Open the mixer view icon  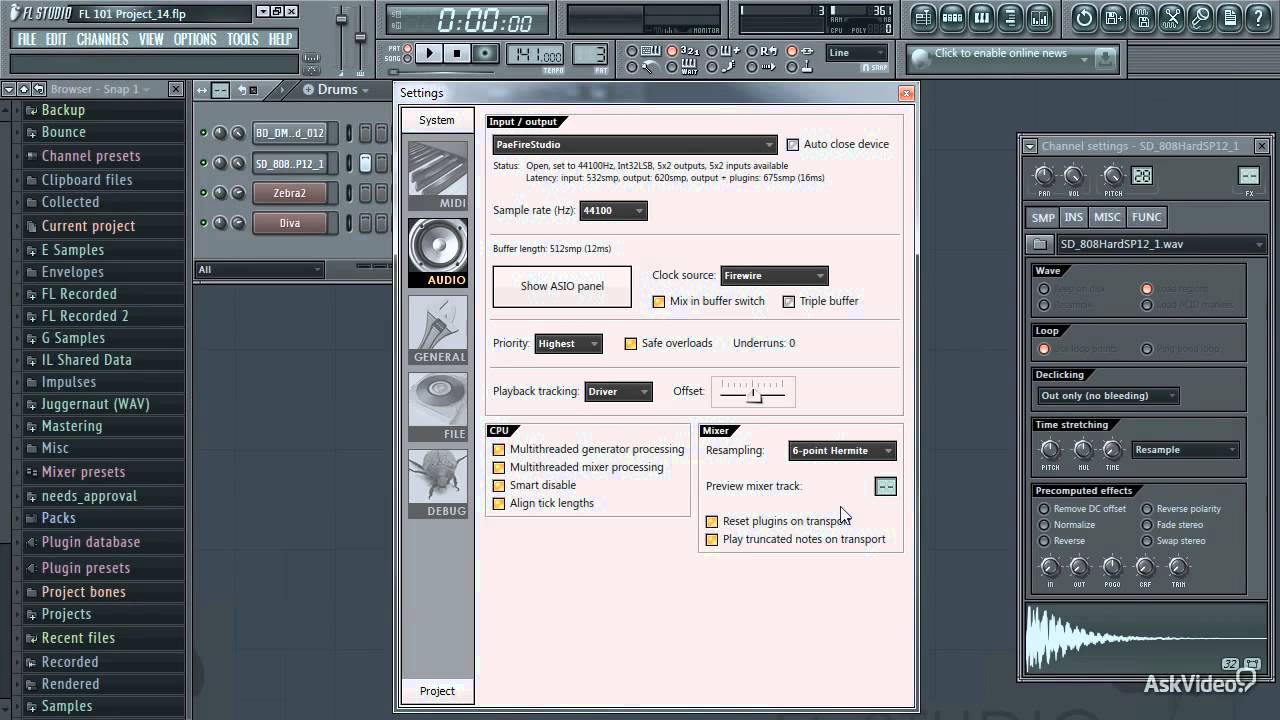(1039, 17)
